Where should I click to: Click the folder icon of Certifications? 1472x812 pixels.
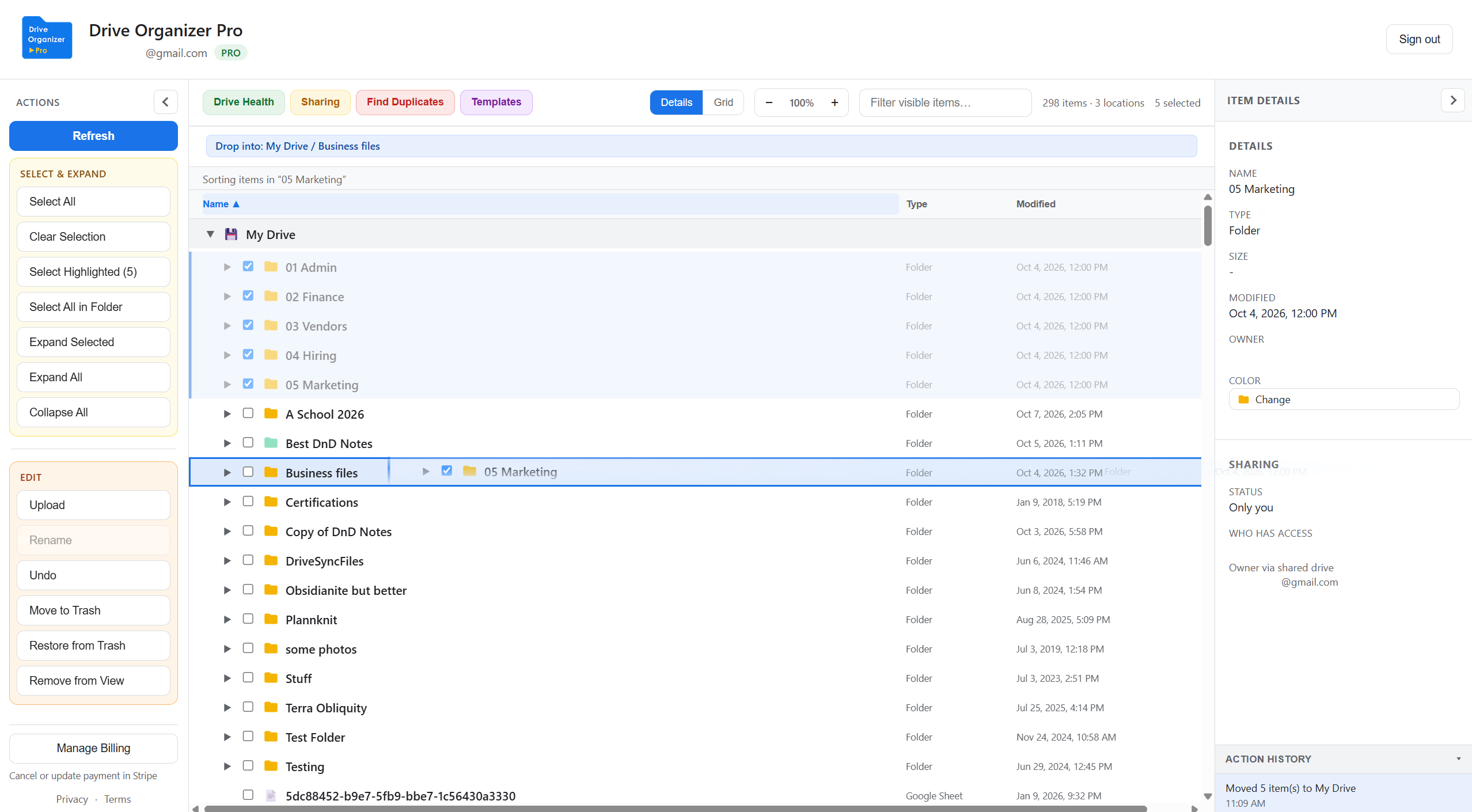(x=271, y=502)
